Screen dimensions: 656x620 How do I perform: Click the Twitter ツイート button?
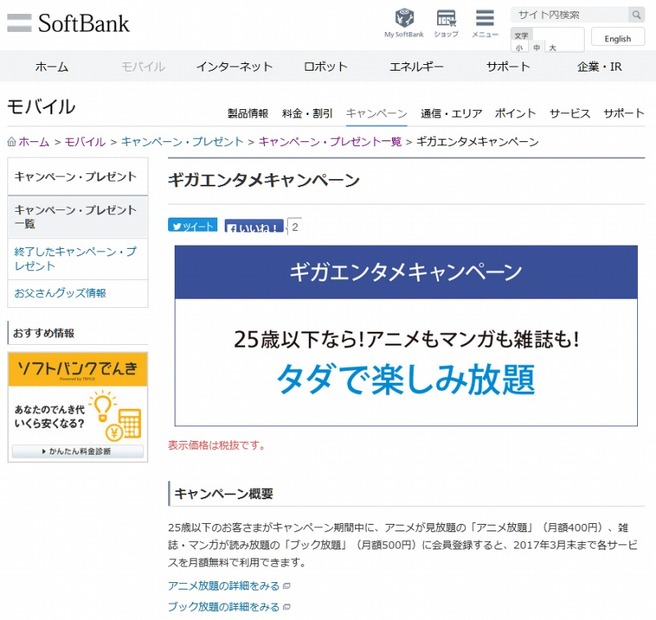(x=192, y=225)
